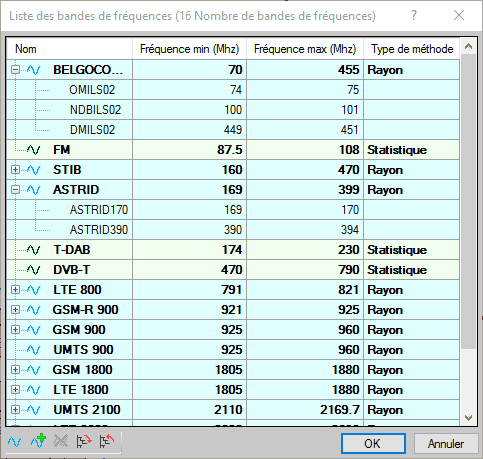Expand the GSM 1800 band node
The image size is (483, 459).
tap(15, 370)
